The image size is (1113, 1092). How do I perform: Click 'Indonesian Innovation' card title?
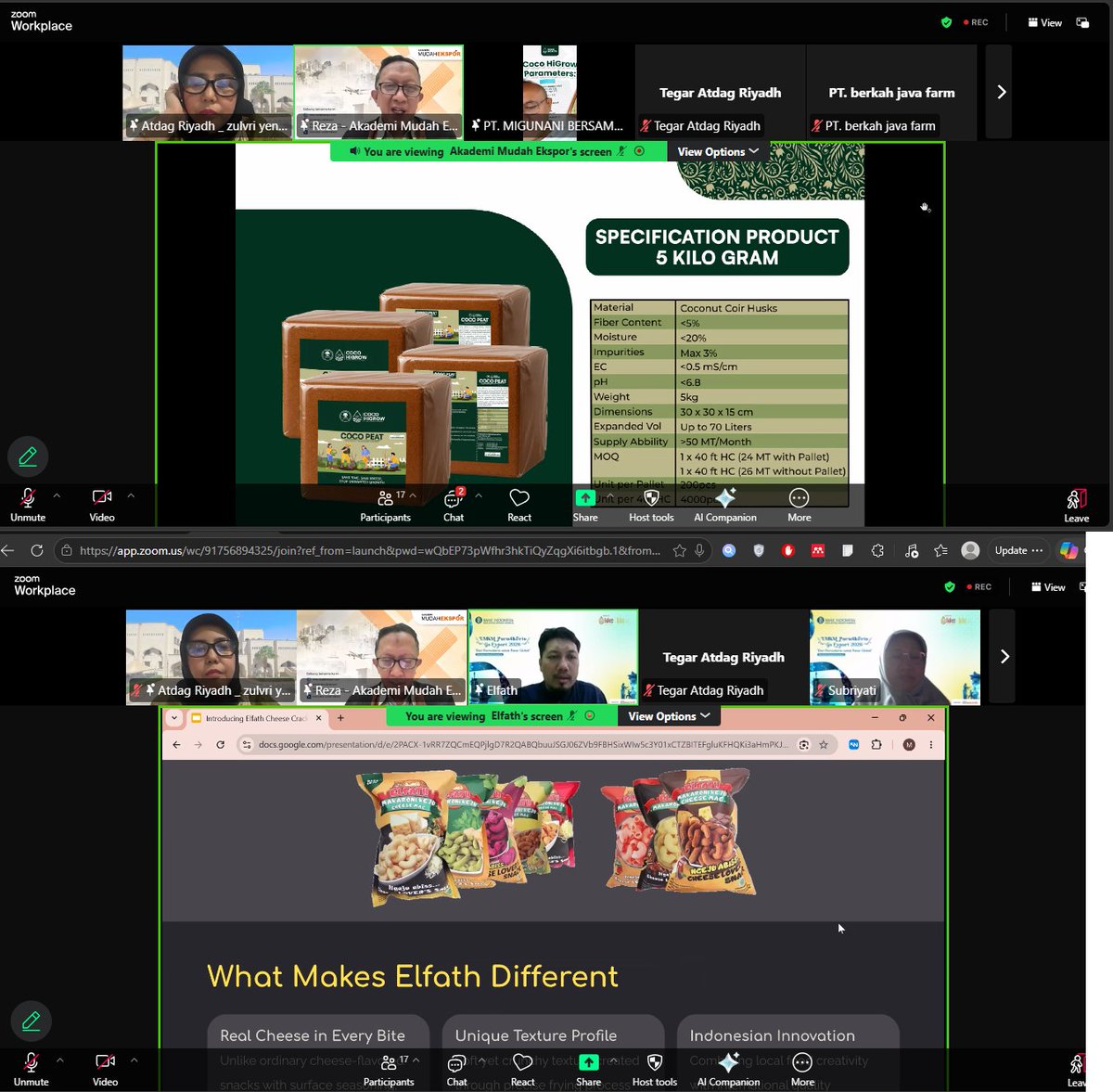772,1035
